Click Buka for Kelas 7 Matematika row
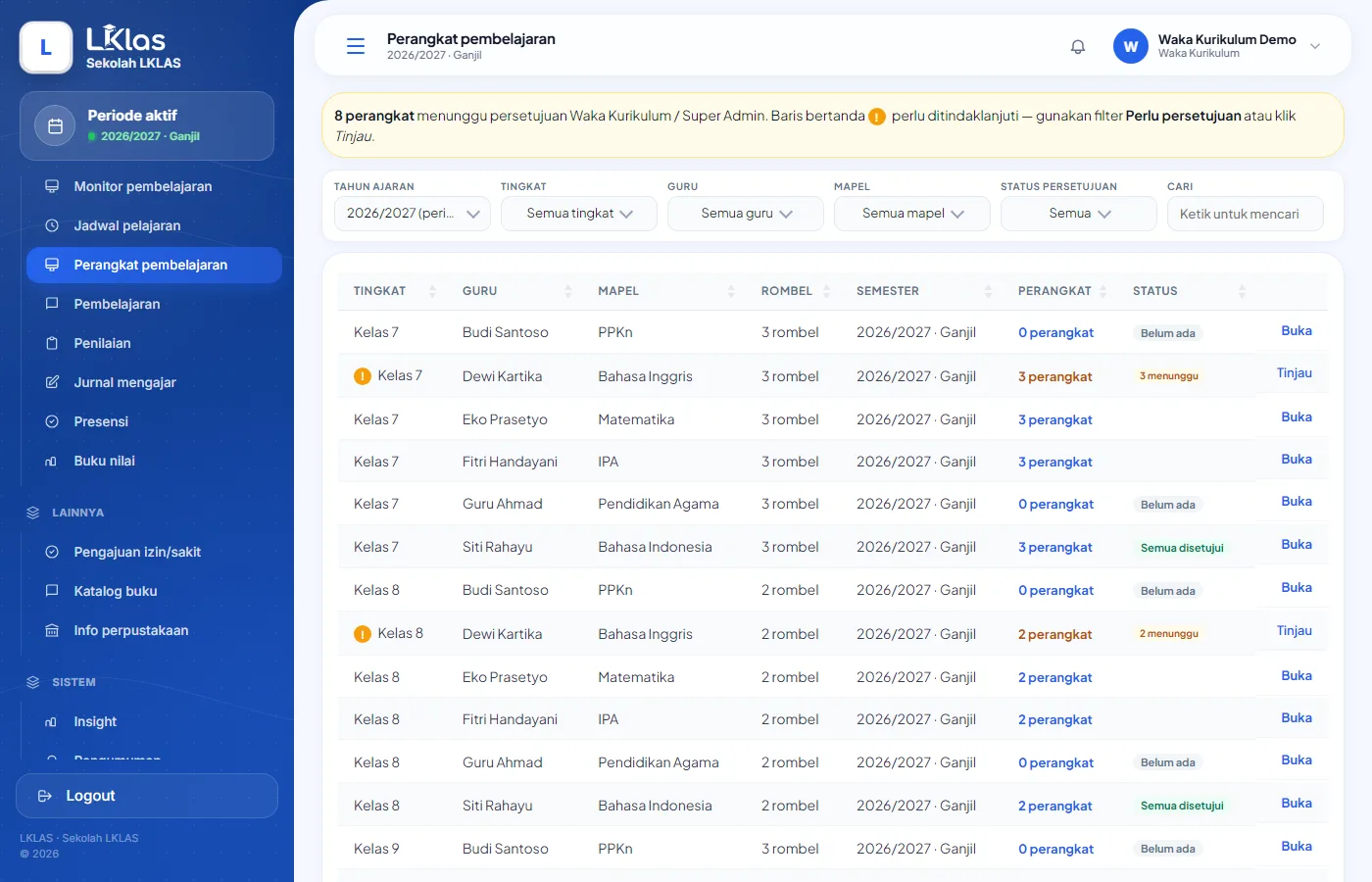This screenshot has width=1372, height=882. [x=1297, y=417]
